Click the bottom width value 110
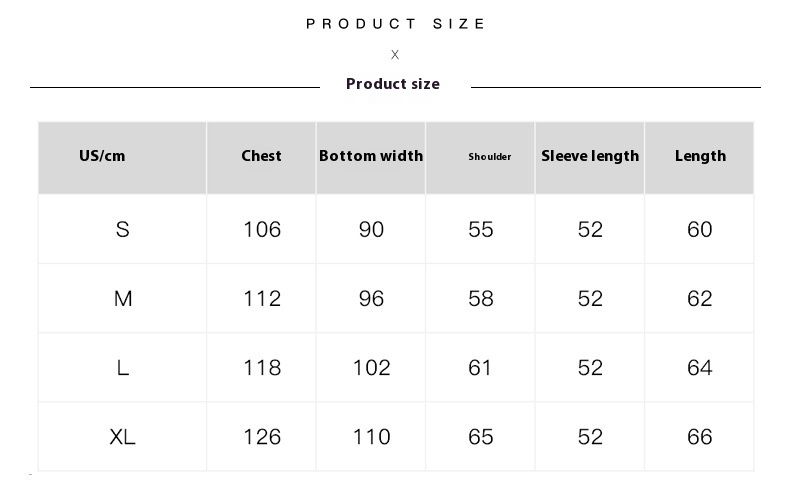This screenshot has width=790, height=492. click(x=371, y=437)
